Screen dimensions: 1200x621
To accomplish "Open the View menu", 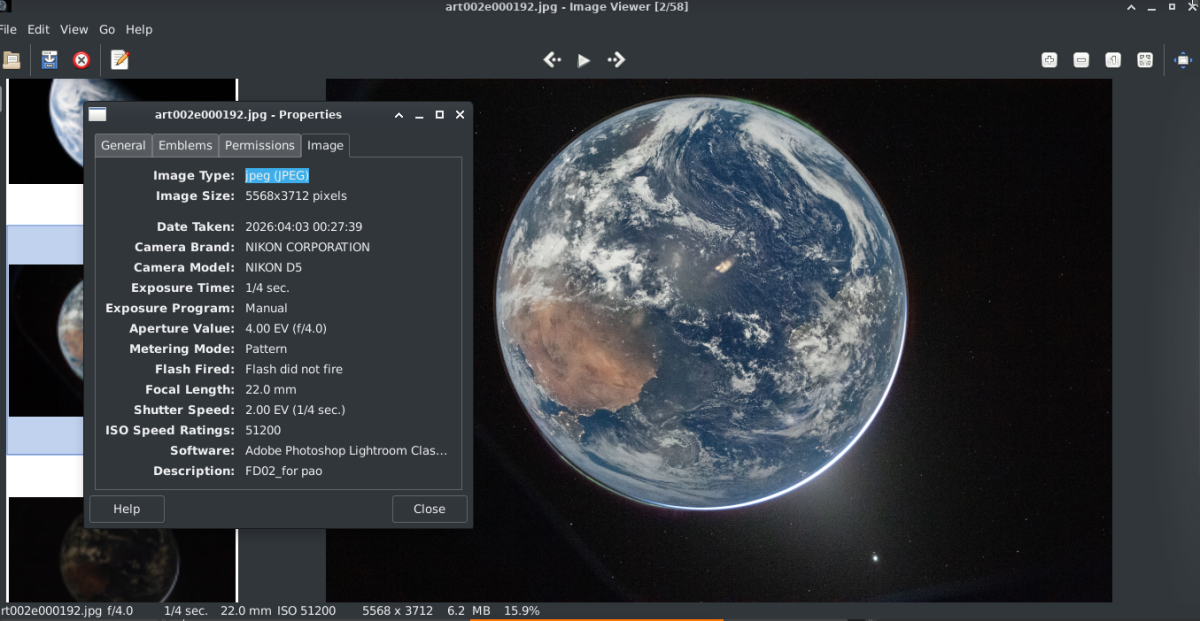I will [74, 29].
